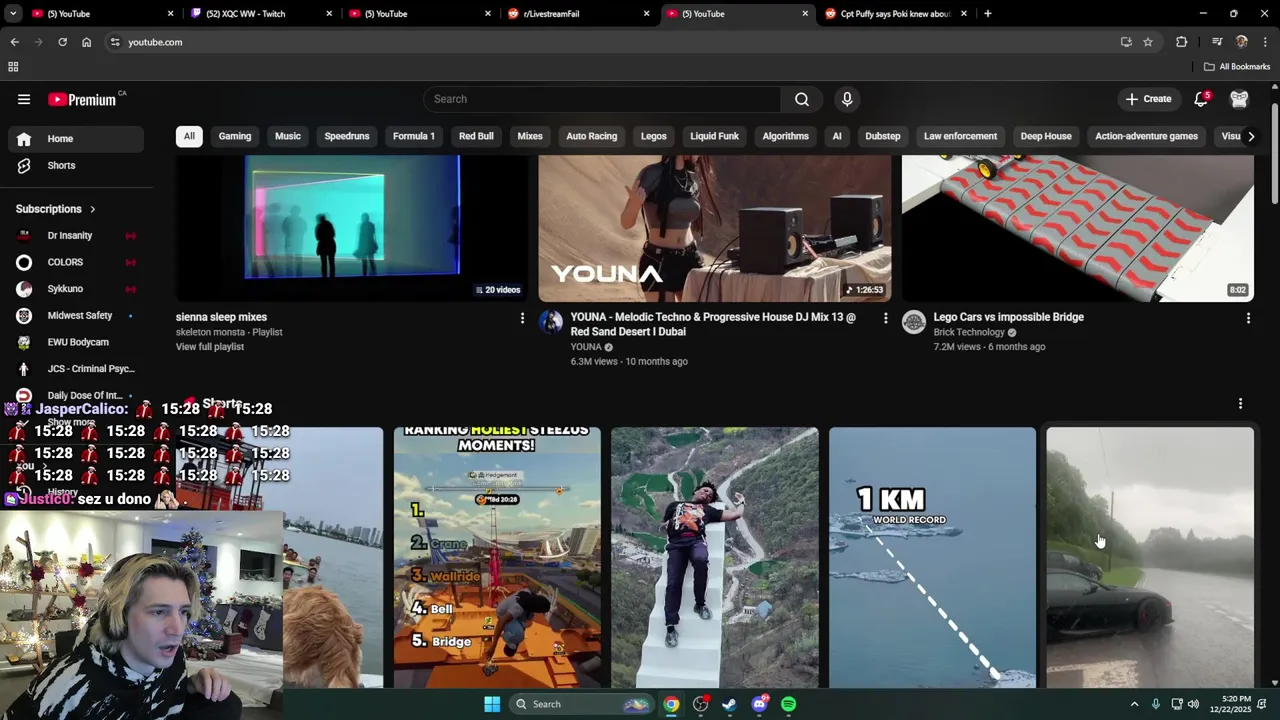The image size is (1280, 720).
Task: Click the YouTube Premium logo
Action: click(83, 99)
